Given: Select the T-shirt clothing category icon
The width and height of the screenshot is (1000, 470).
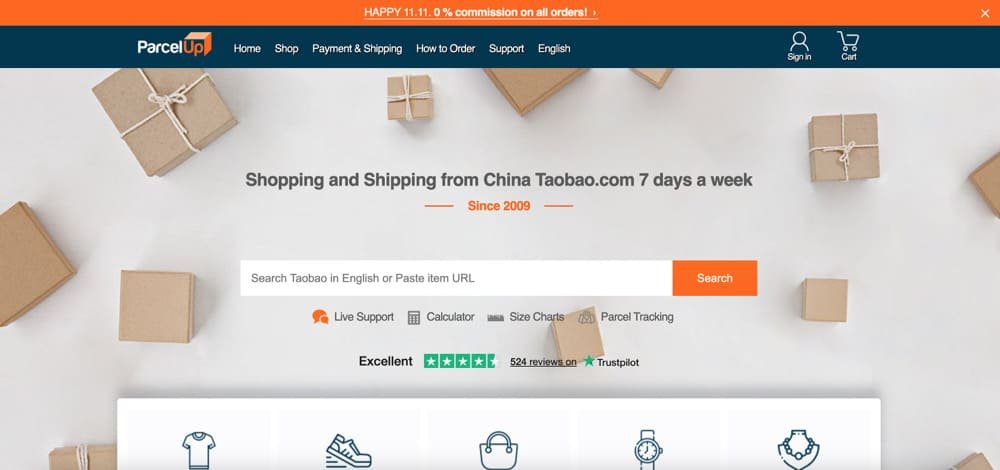Looking at the screenshot, I should click(x=198, y=450).
